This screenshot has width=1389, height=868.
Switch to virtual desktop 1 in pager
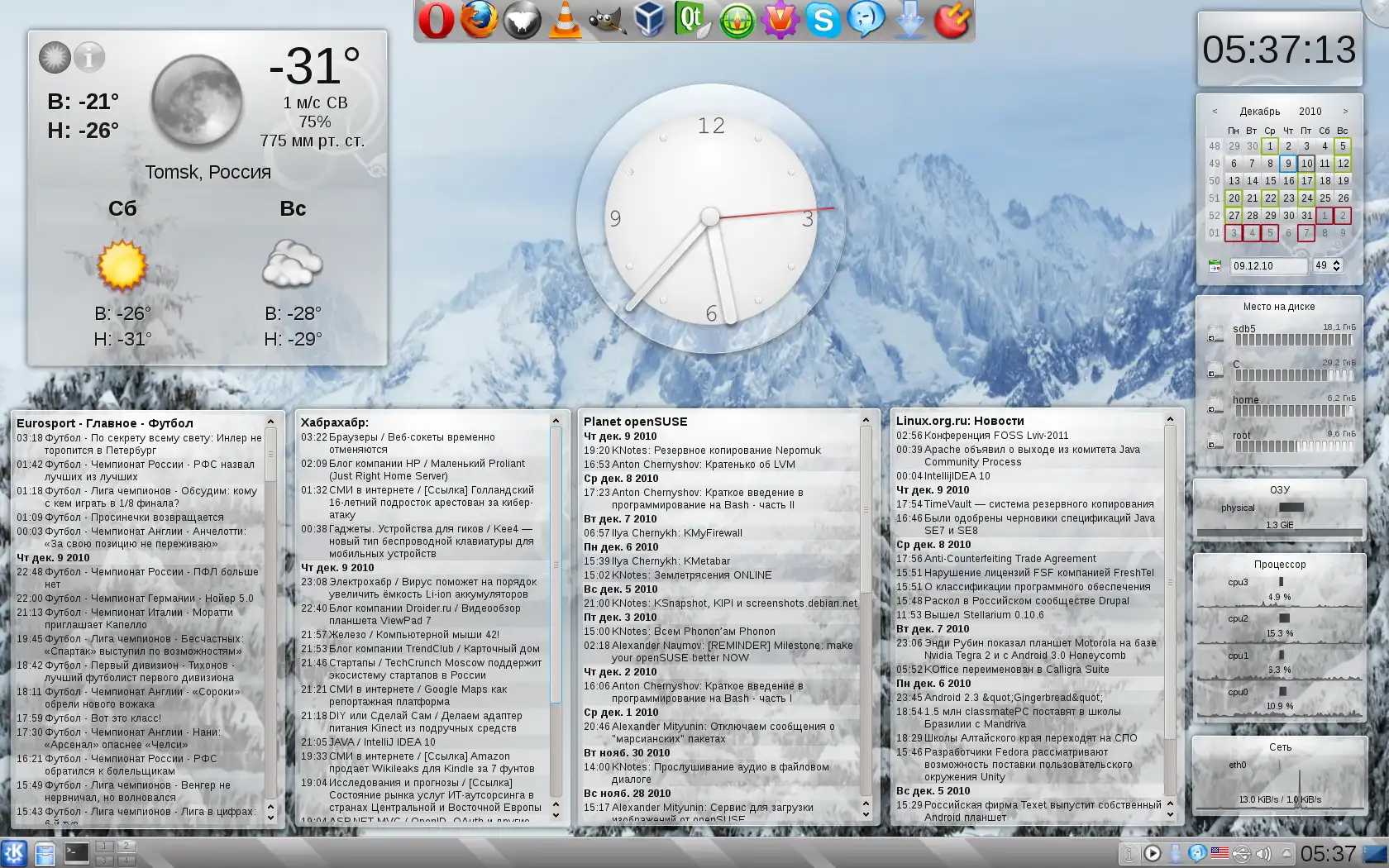105,847
